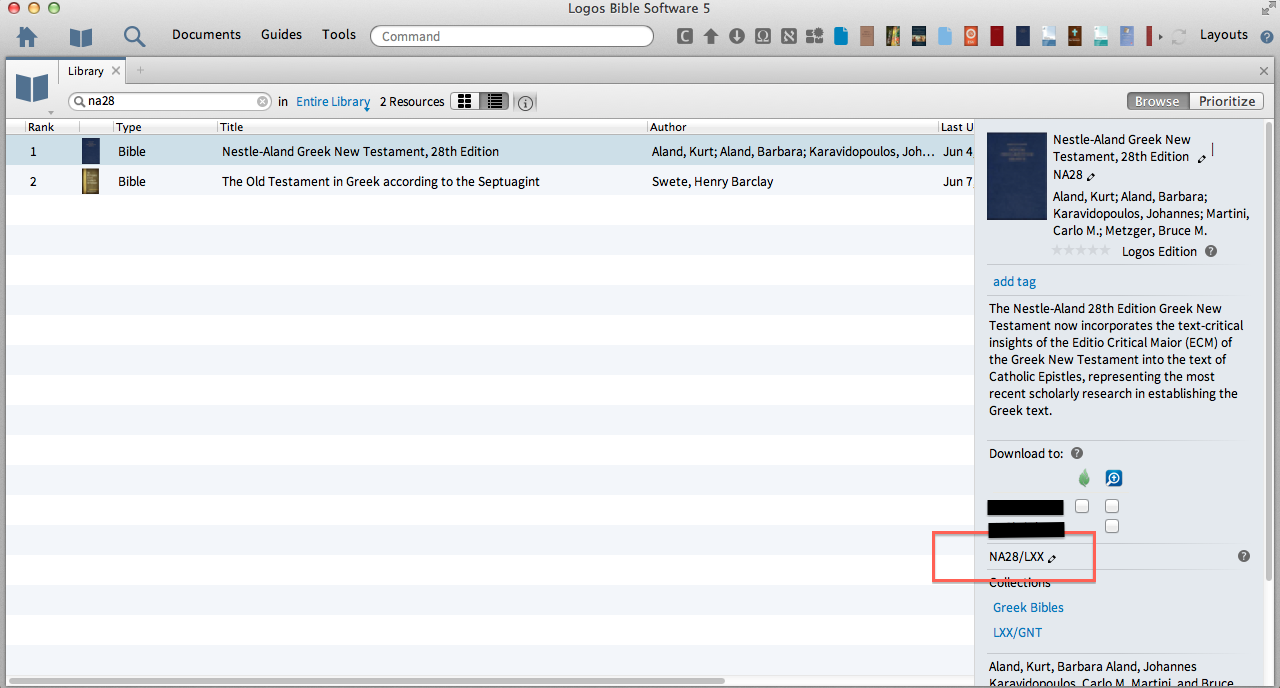Viewport: 1280px width, 688px height.
Task: Click the 'add tag' link
Action: pos(1014,282)
